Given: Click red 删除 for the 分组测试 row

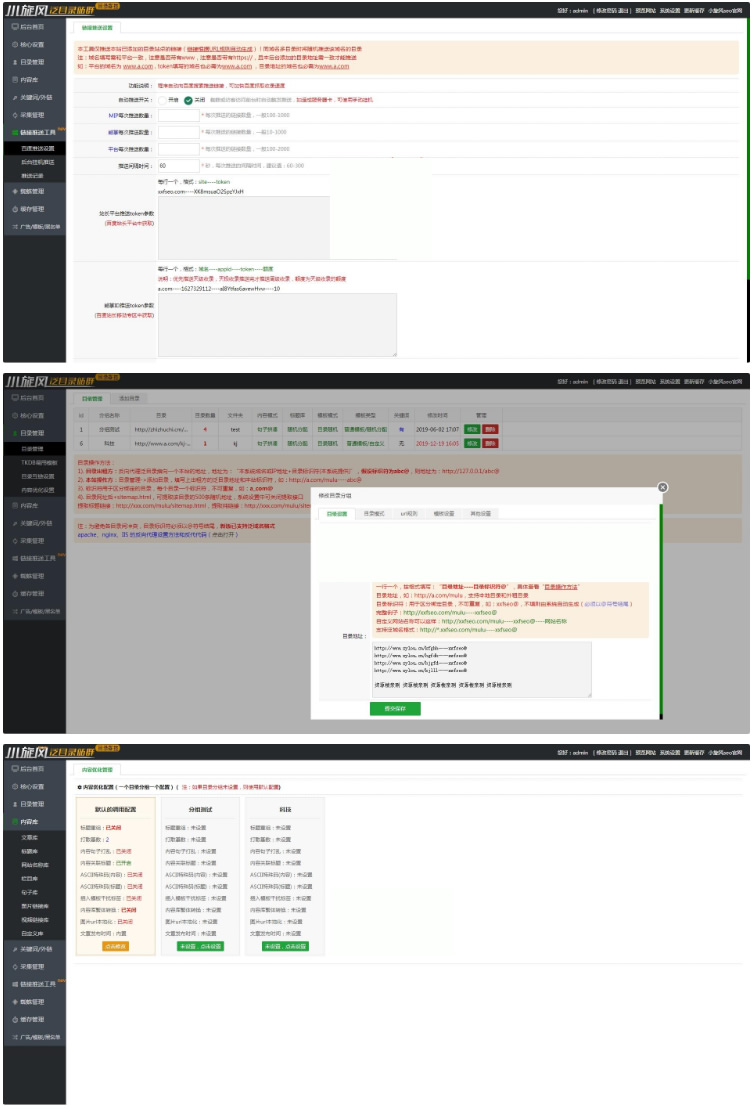Looking at the screenshot, I should (489, 428).
